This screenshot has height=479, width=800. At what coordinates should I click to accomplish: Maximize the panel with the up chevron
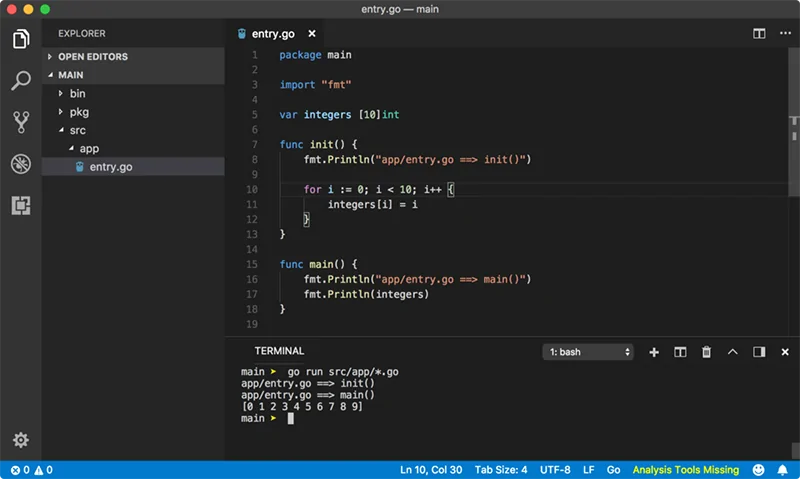732,352
